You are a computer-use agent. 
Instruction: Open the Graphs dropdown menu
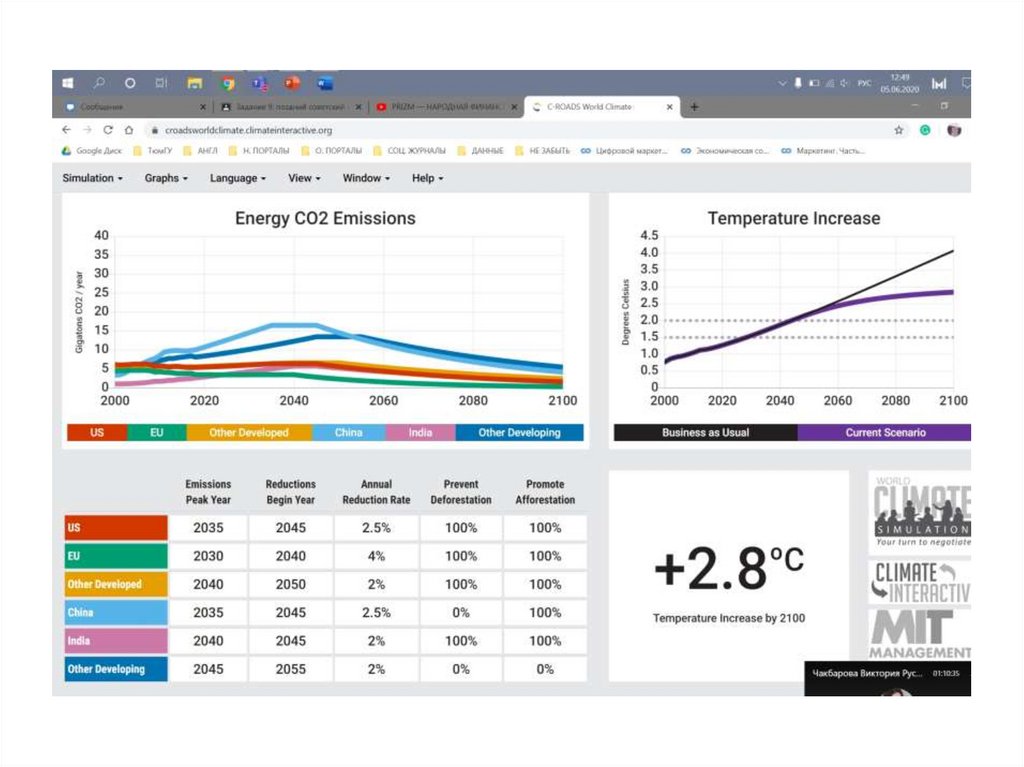click(166, 178)
